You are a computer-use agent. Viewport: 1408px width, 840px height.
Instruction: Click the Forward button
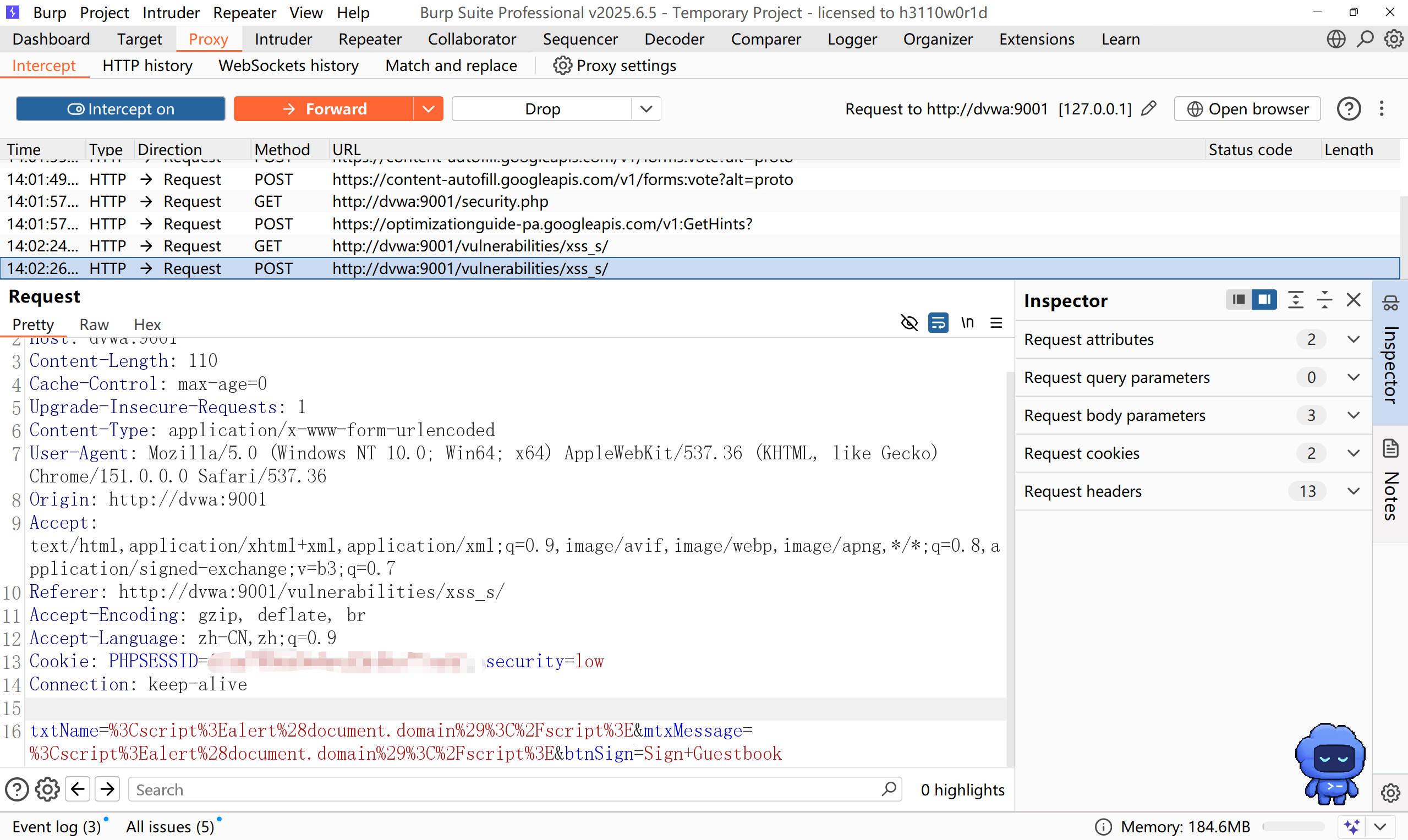324,109
